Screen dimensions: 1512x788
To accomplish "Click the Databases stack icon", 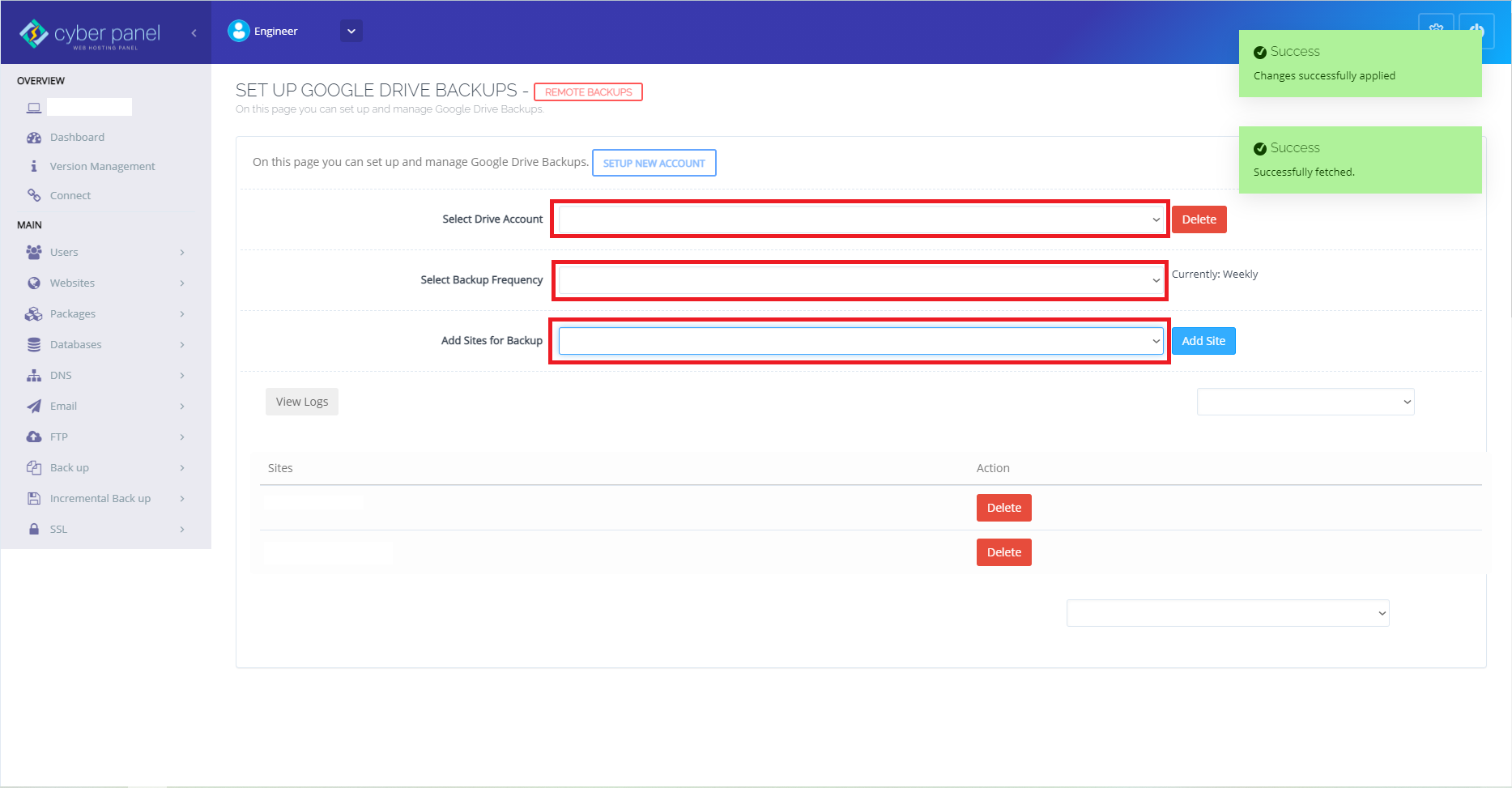I will point(34,344).
